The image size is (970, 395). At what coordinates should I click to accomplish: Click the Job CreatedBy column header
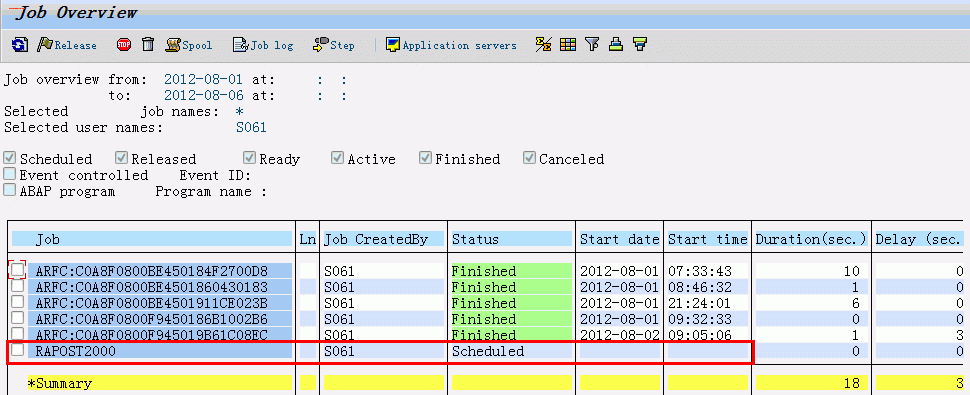384,239
